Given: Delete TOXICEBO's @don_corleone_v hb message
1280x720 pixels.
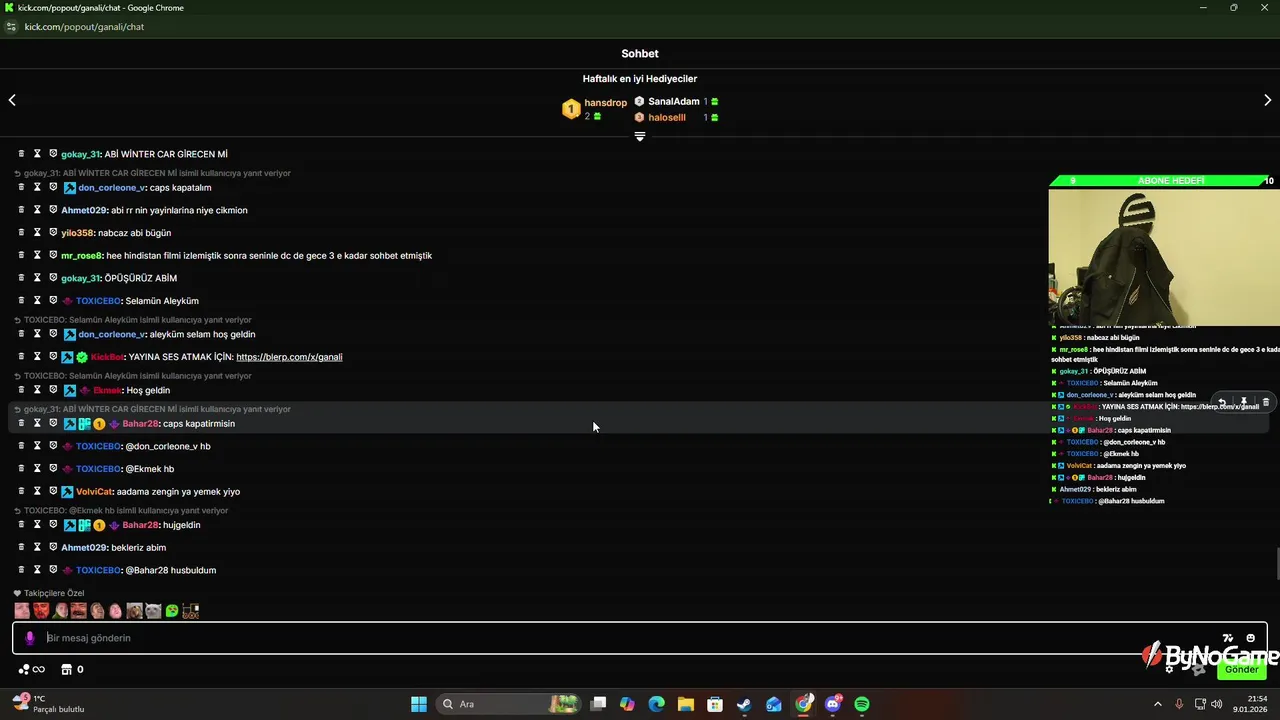Looking at the screenshot, I should [21, 446].
